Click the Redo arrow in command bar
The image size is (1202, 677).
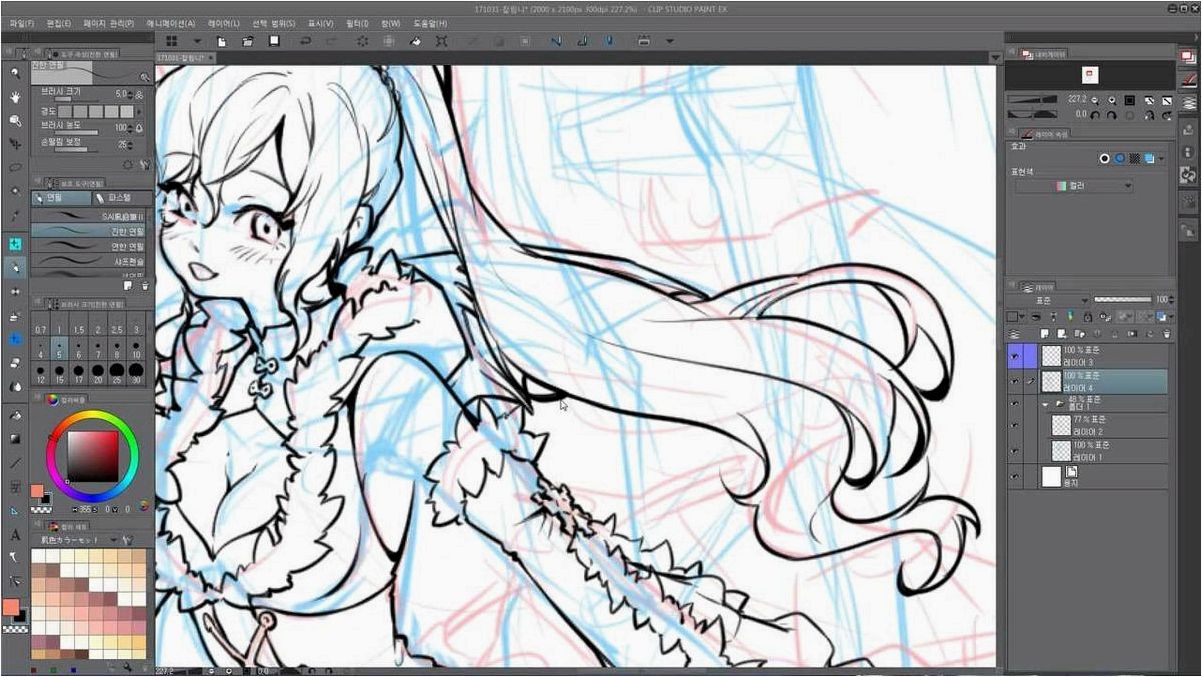pos(330,41)
